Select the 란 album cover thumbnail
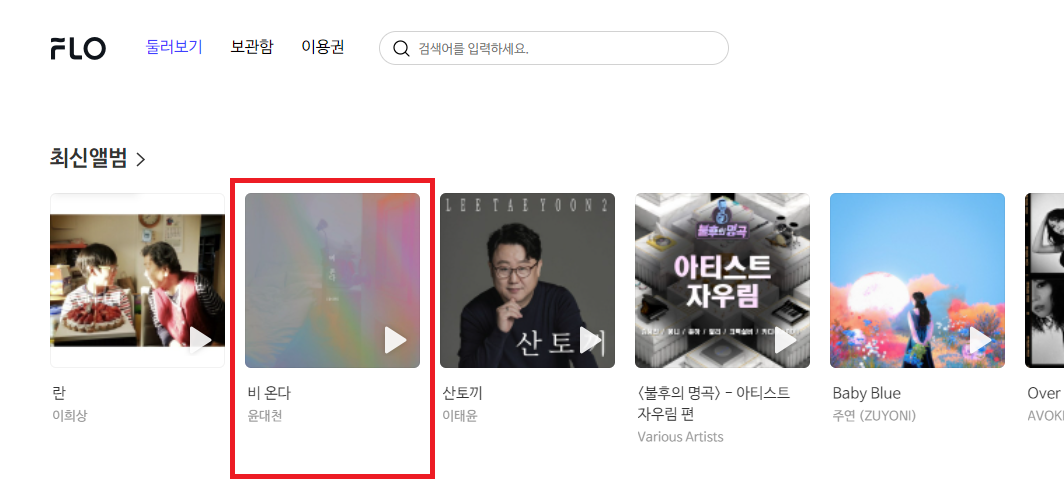 (x=138, y=280)
